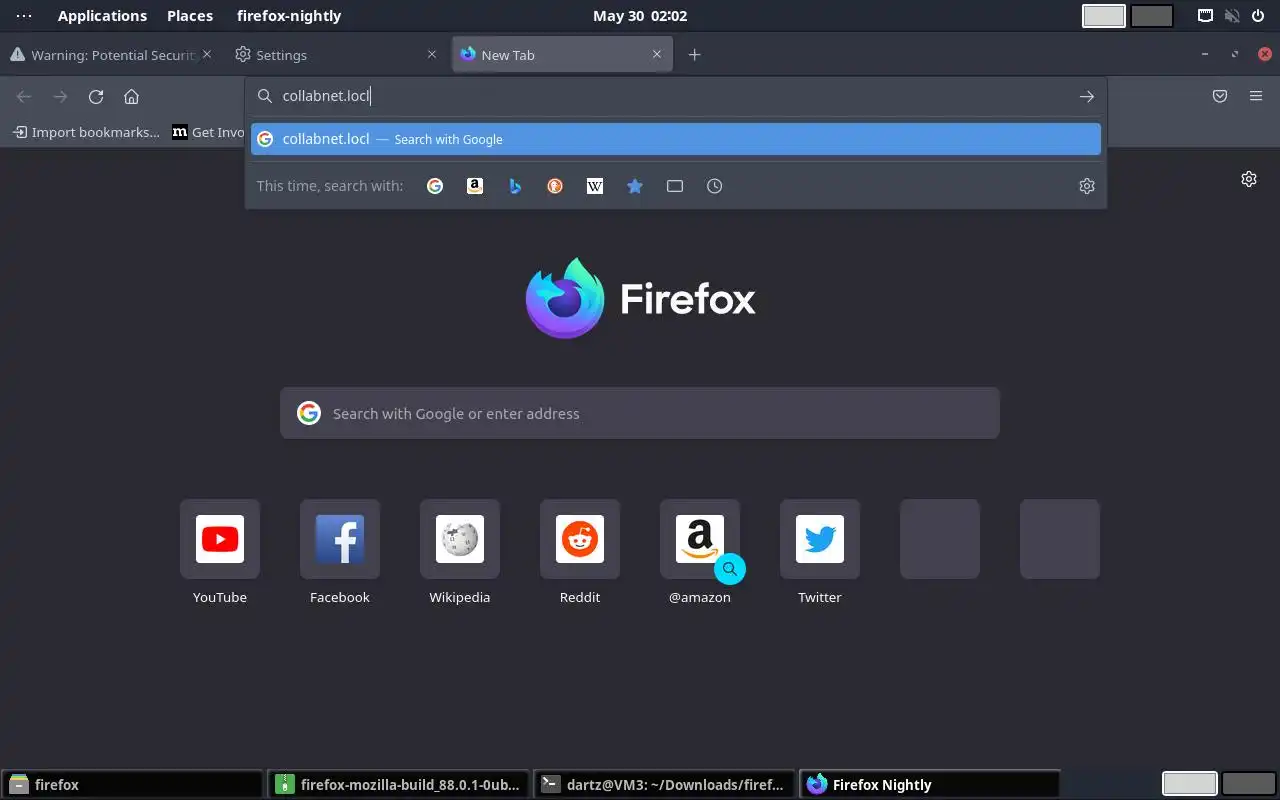Image resolution: width=1280 pixels, height=800 pixels.
Task: Select Firefox Nightly in the taskbar
Action: 930,785
